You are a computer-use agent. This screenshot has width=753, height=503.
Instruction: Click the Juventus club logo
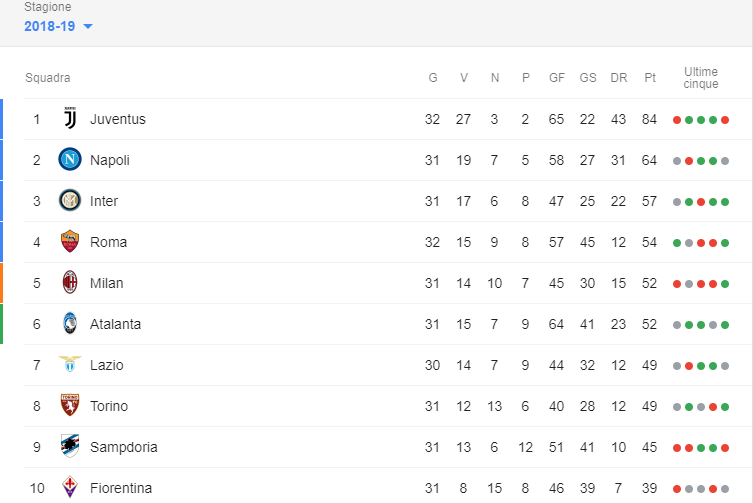tap(70, 119)
